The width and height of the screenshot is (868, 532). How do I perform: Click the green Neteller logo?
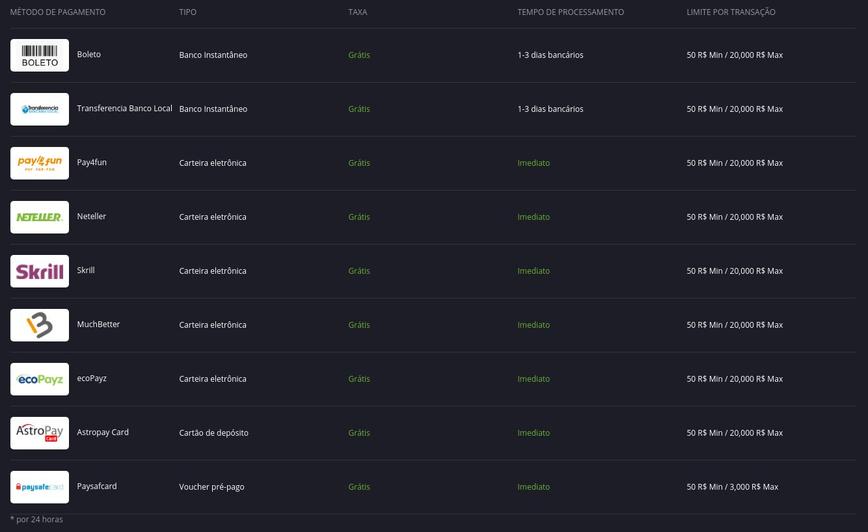(39, 217)
